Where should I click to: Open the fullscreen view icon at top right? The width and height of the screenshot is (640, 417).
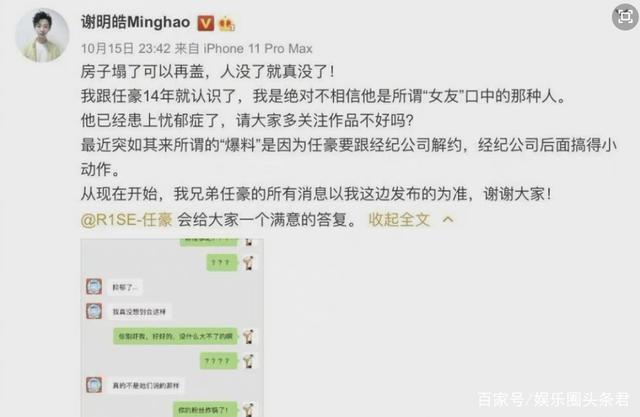pyautogui.click(x=625, y=17)
